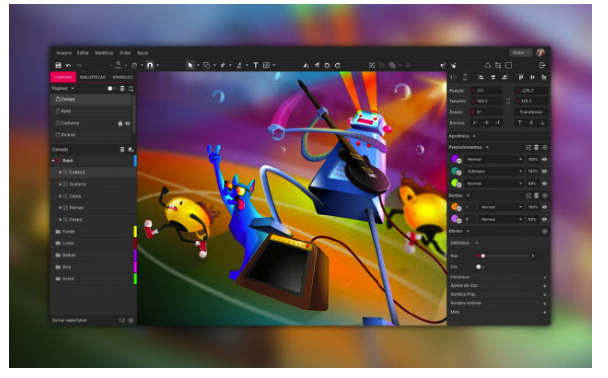Choose the Pen tool in toolbar
Image resolution: width=608 pixels, height=378 pixels.
click(x=223, y=66)
